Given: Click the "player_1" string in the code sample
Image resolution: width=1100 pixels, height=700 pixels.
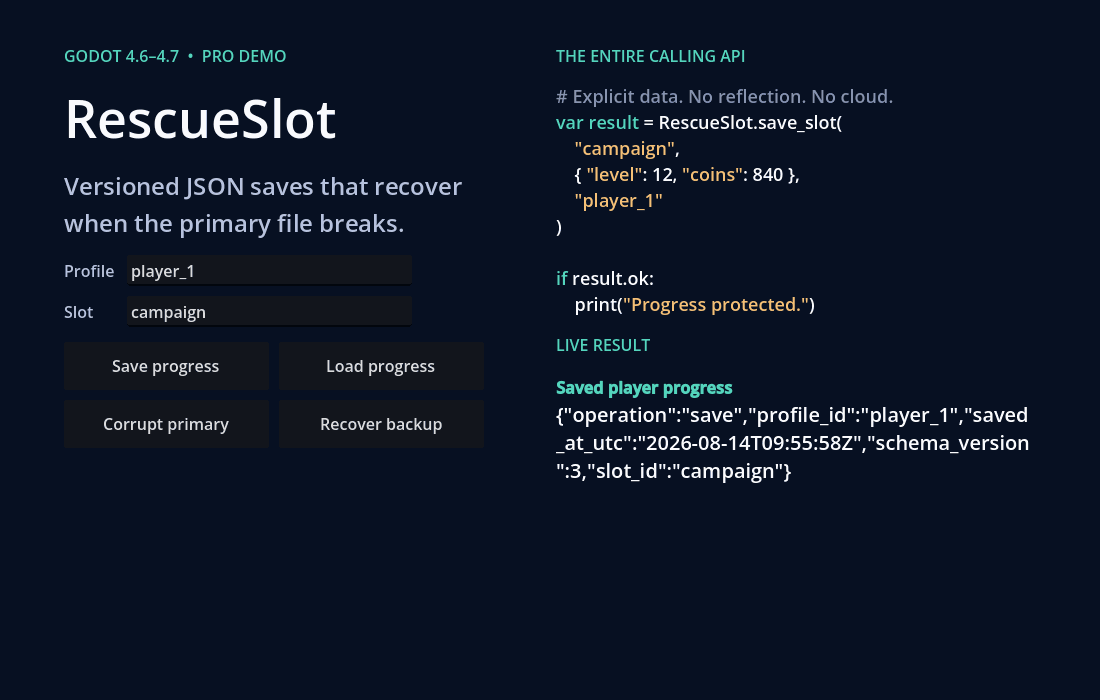Looking at the screenshot, I should 618,201.
